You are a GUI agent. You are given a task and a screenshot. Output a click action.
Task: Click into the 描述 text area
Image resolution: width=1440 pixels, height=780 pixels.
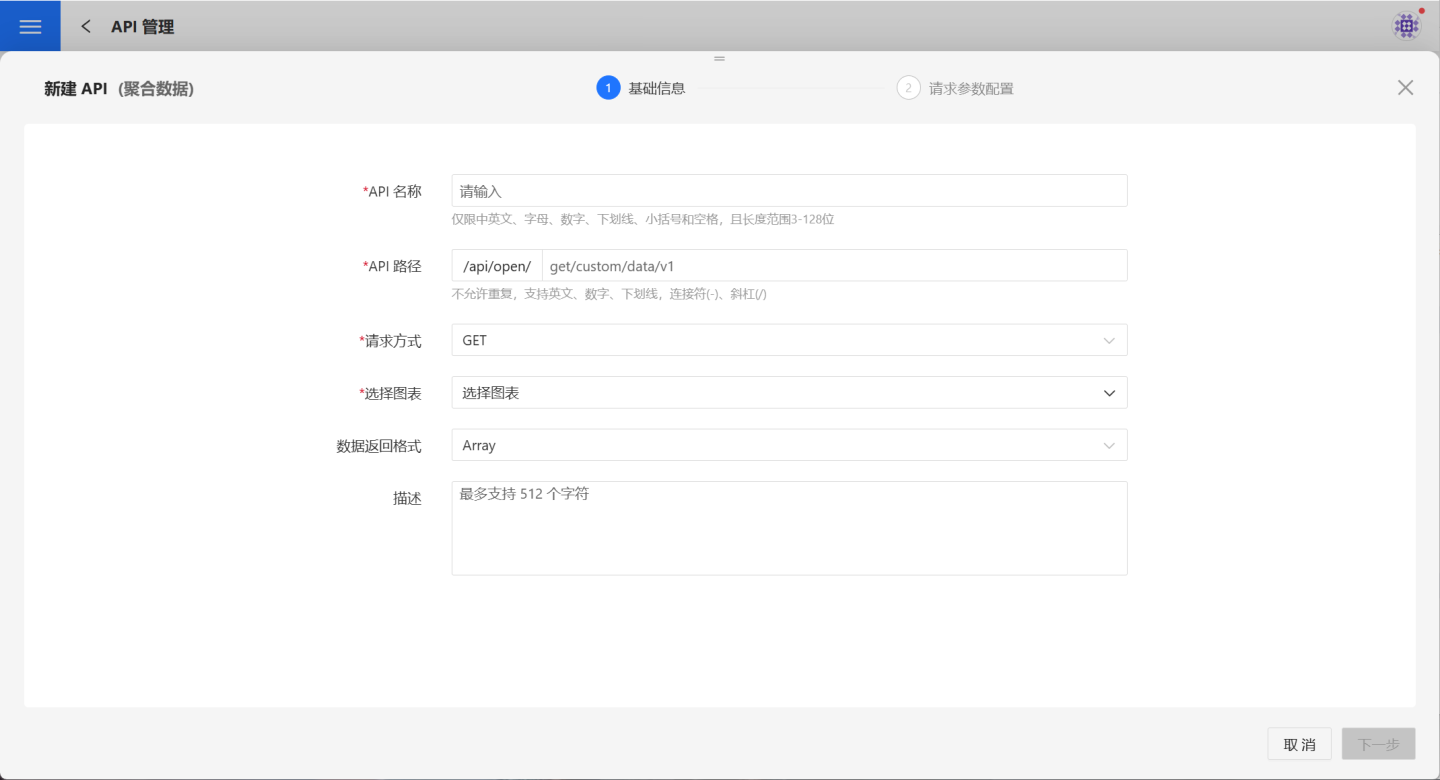tap(788, 528)
